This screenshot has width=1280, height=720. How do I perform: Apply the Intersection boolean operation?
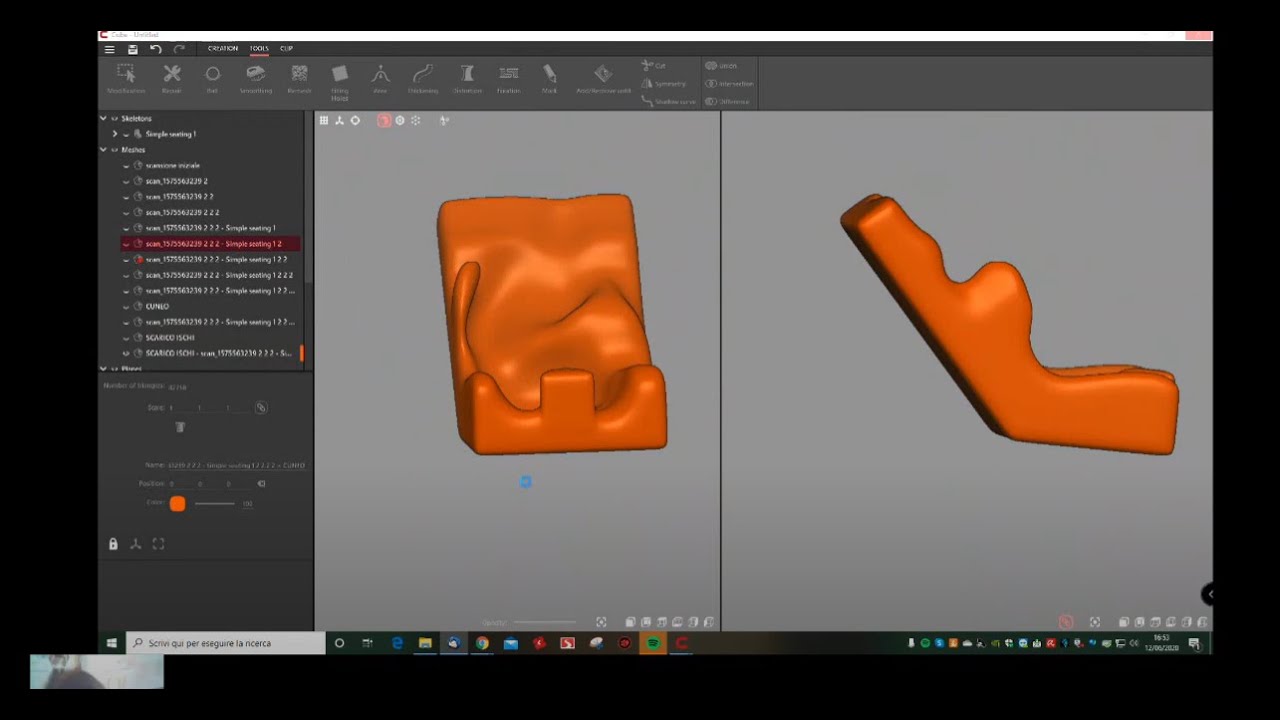(729, 84)
